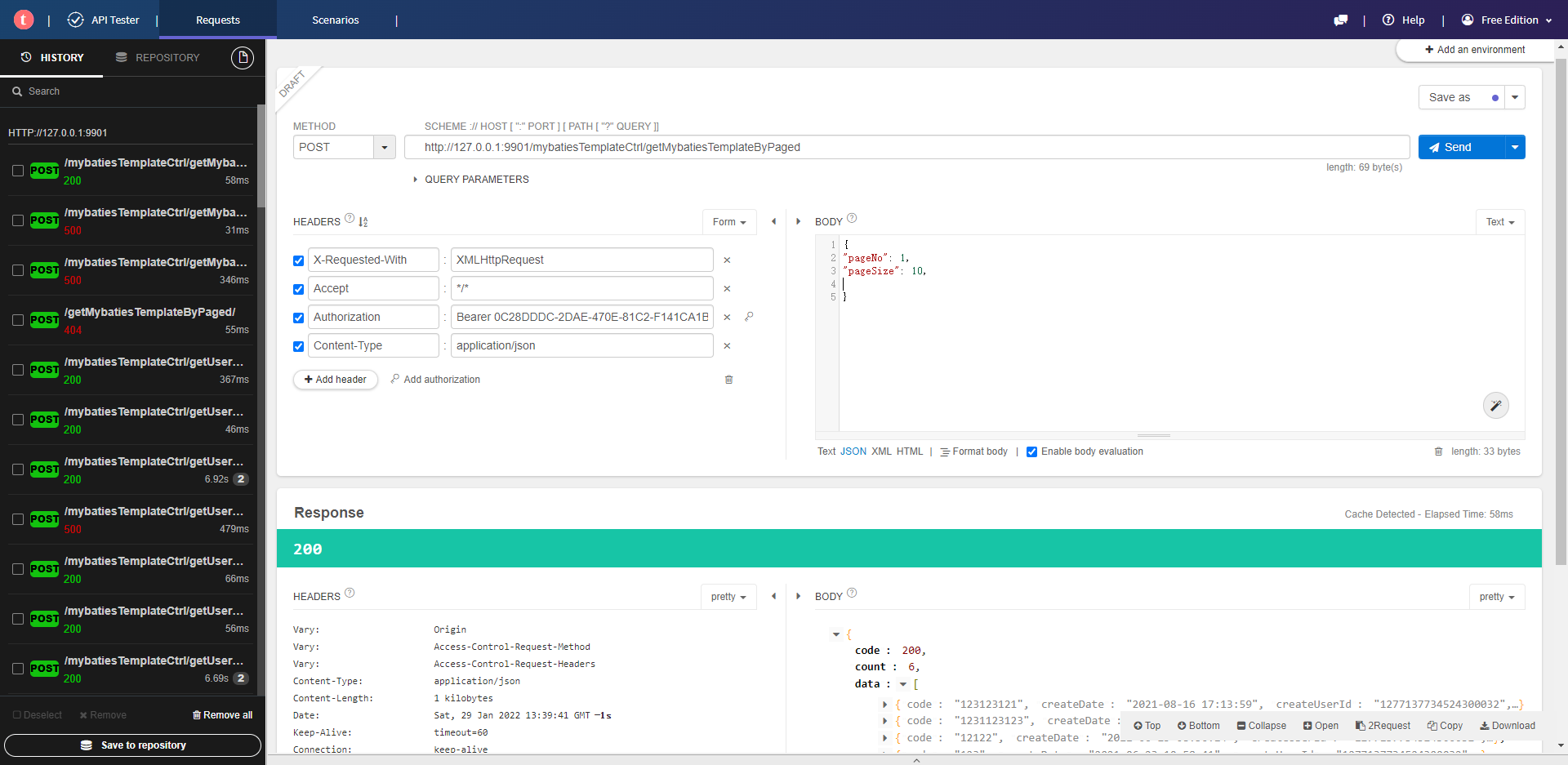Click the Talend logo icon

pos(24,20)
